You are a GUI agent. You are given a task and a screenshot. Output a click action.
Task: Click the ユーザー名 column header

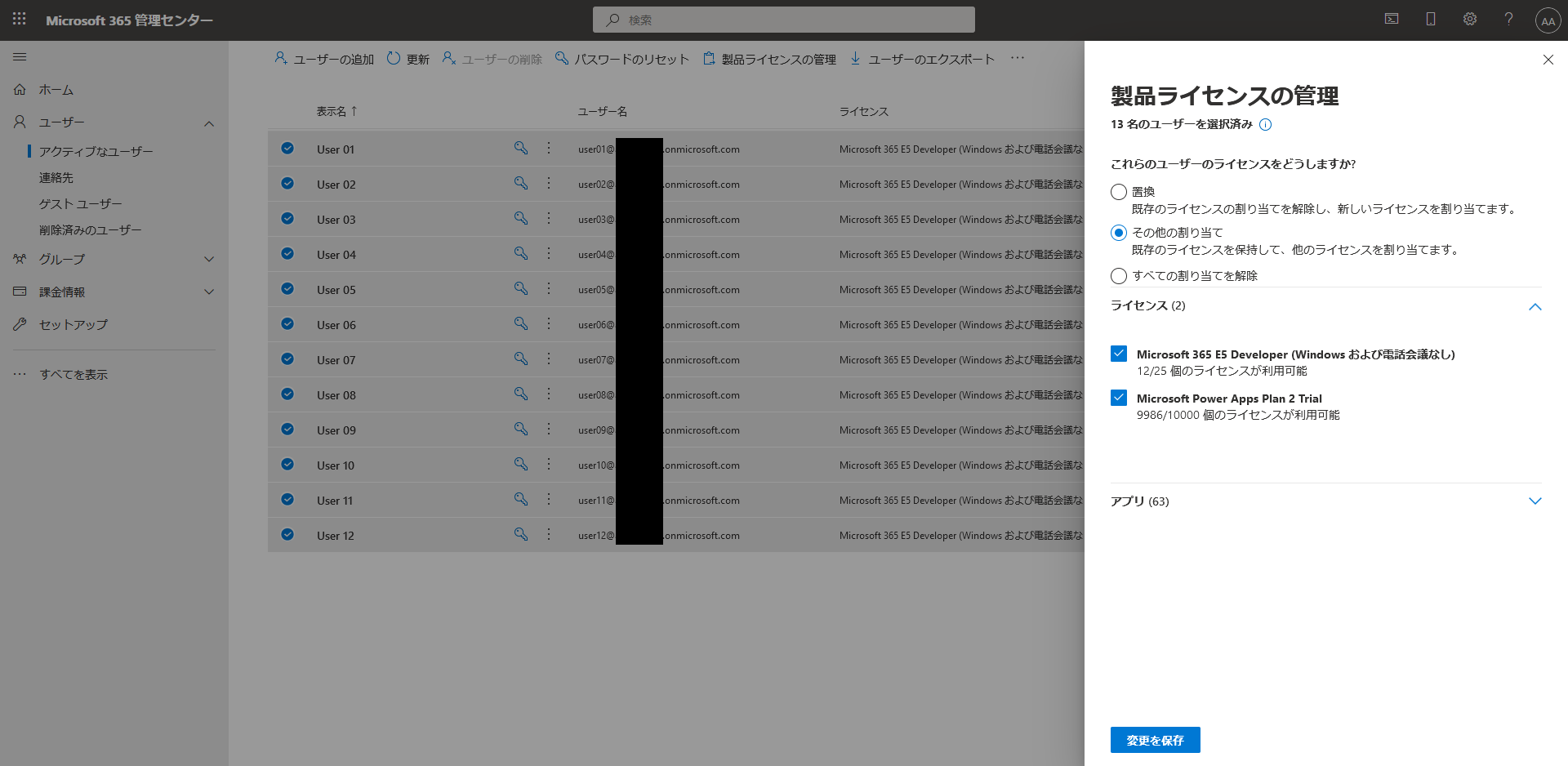pos(603,111)
